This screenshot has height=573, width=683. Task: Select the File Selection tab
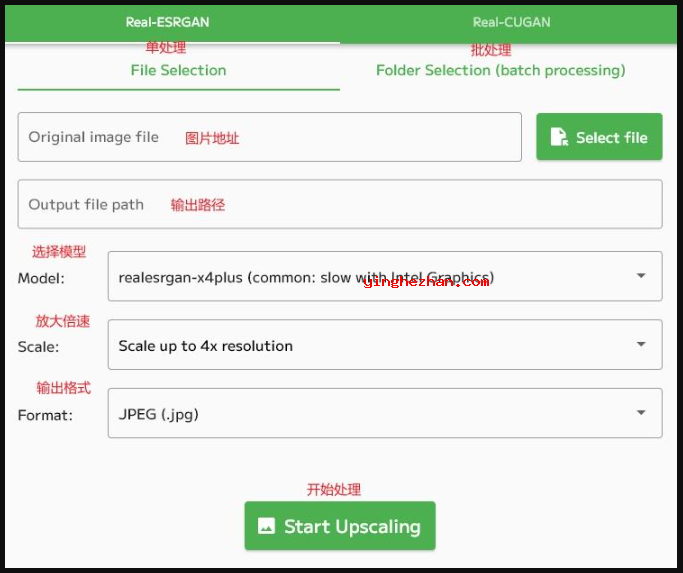pyautogui.click(x=178, y=70)
